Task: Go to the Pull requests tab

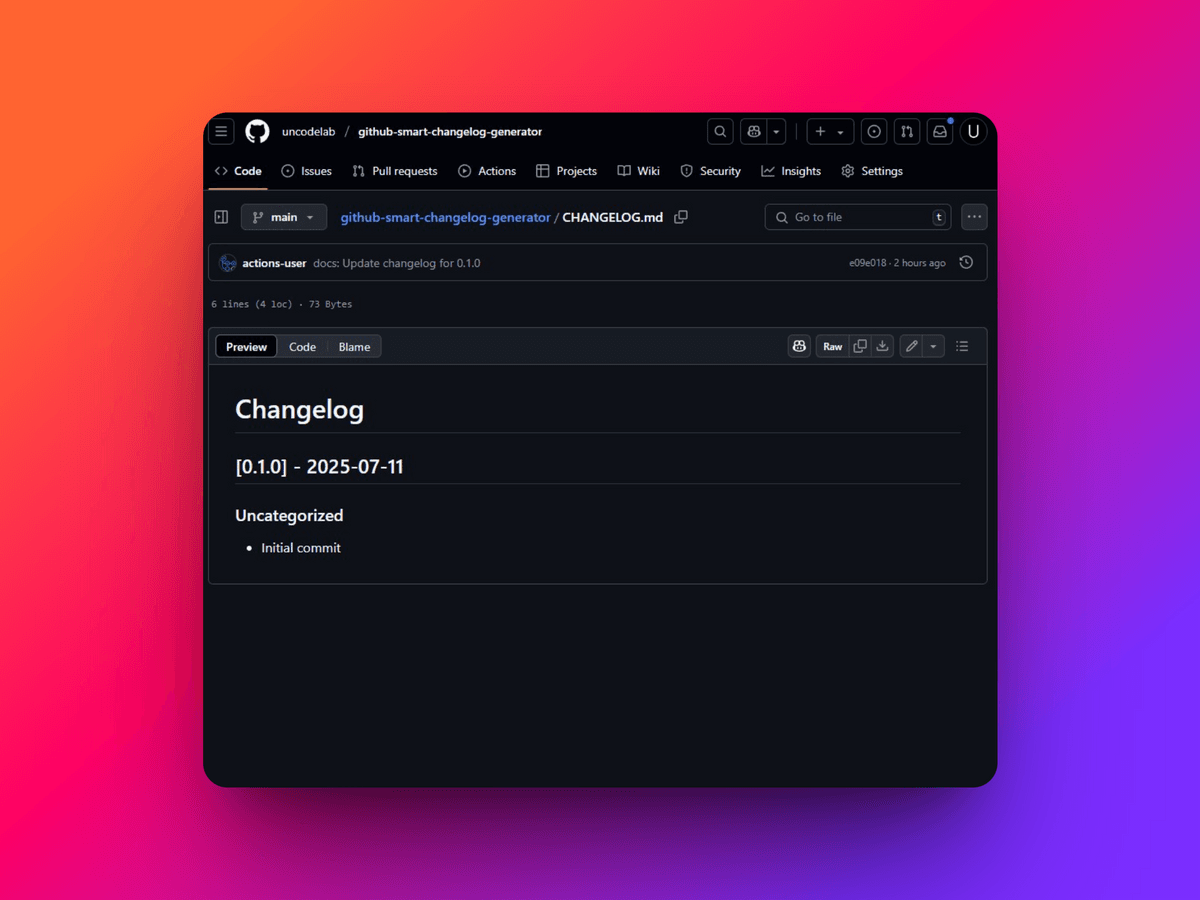Action: [x=395, y=171]
